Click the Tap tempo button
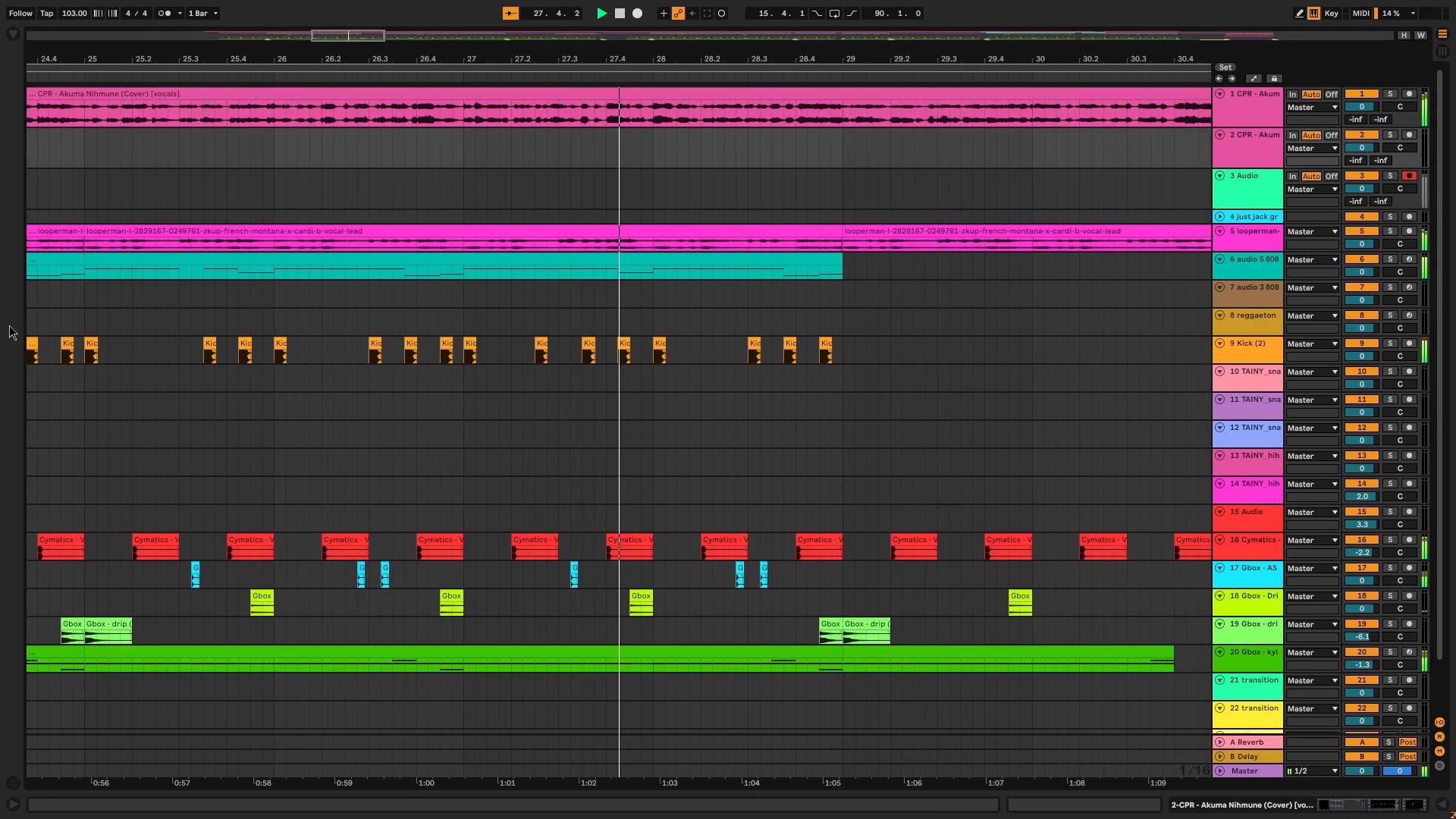 coord(46,13)
